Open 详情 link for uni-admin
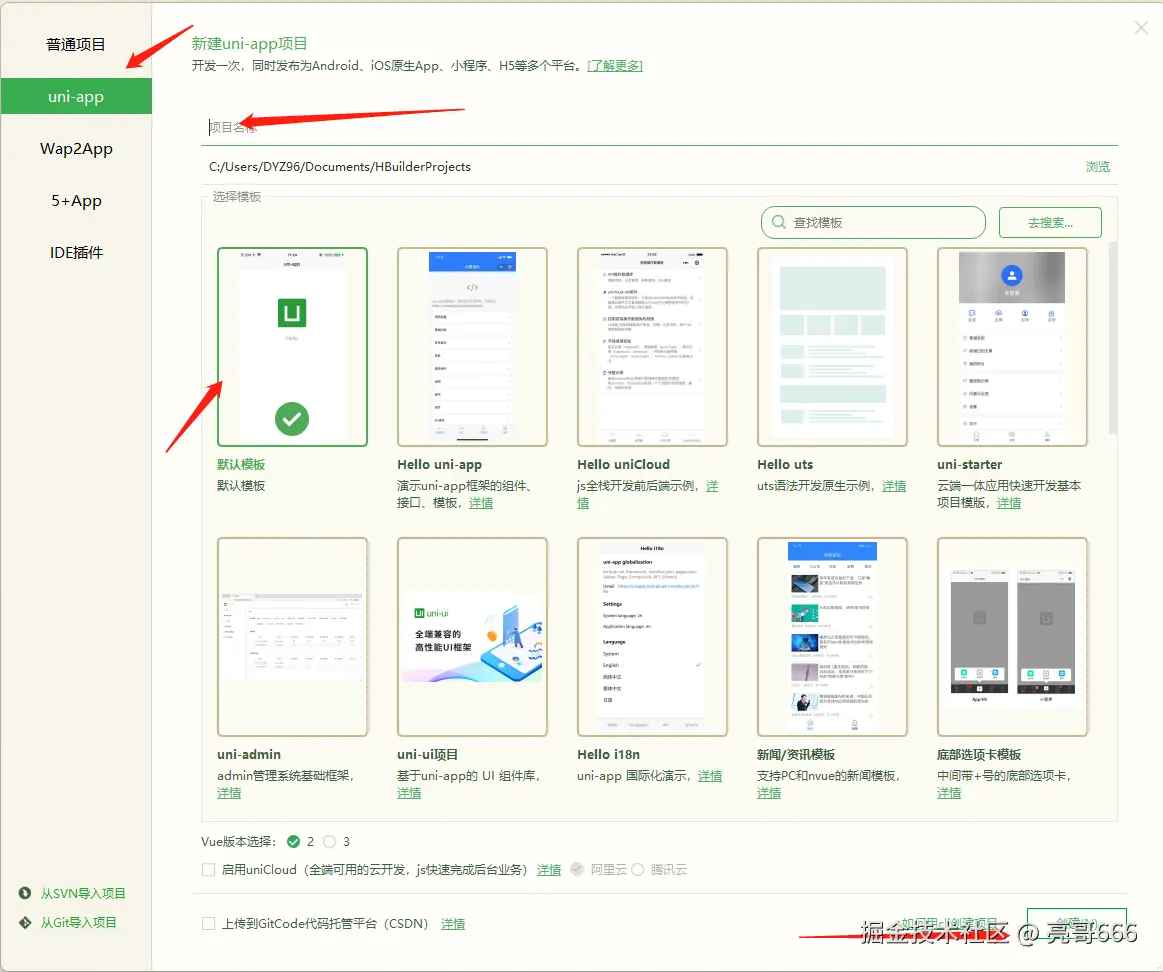This screenshot has width=1163, height=972. click(x=229, y=793)
